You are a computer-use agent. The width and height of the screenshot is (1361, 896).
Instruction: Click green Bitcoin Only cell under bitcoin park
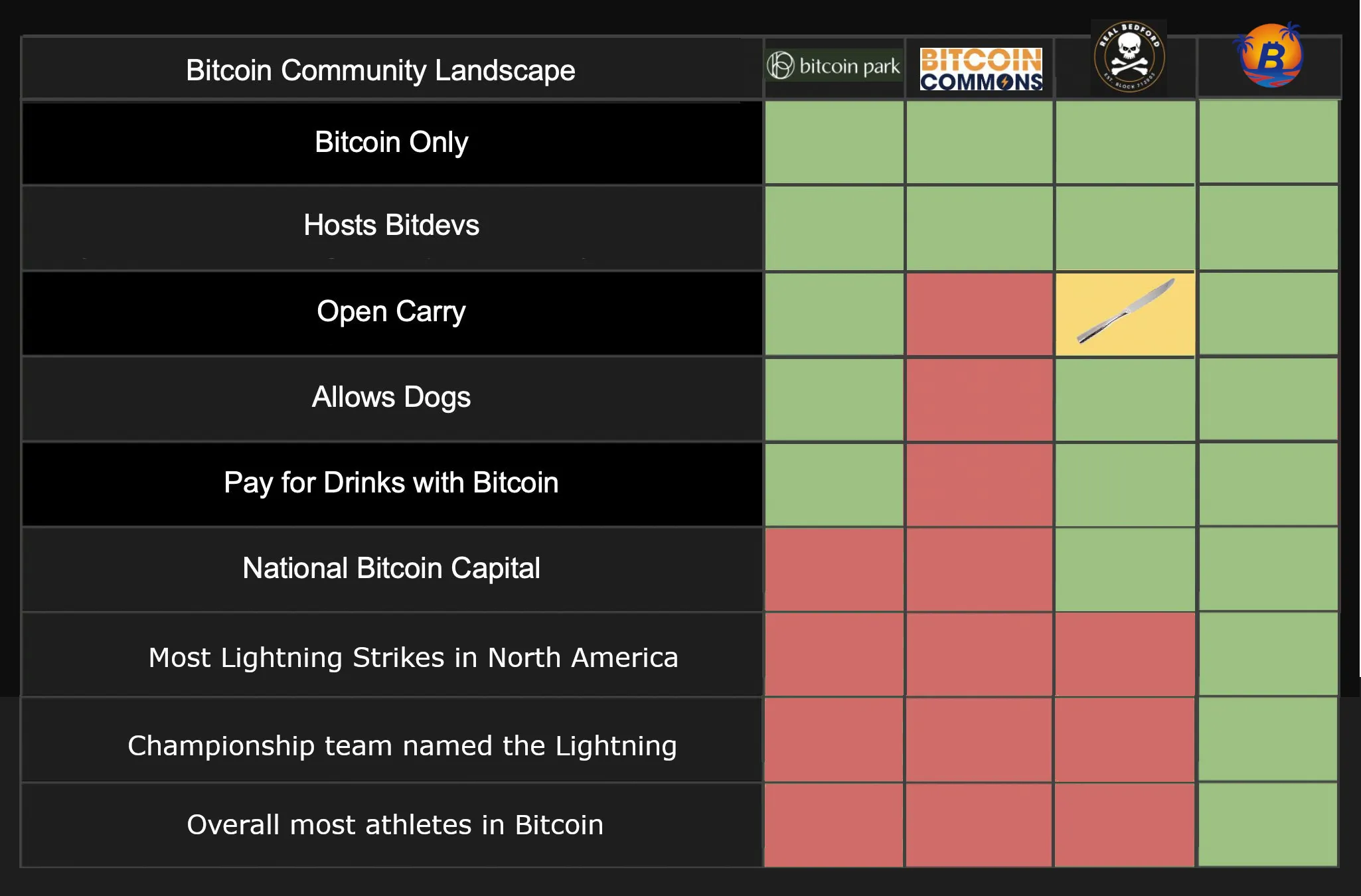[x=834, y=142]
